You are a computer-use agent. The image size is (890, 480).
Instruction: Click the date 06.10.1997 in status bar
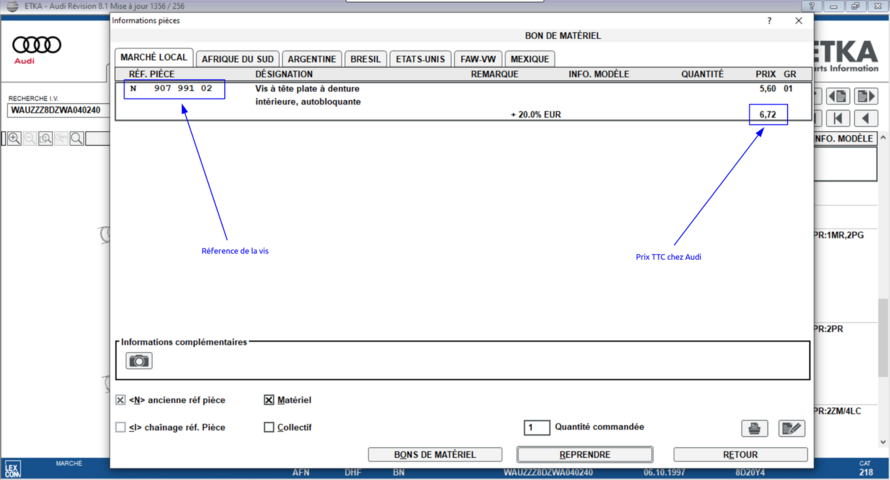[x=664, y=473]
